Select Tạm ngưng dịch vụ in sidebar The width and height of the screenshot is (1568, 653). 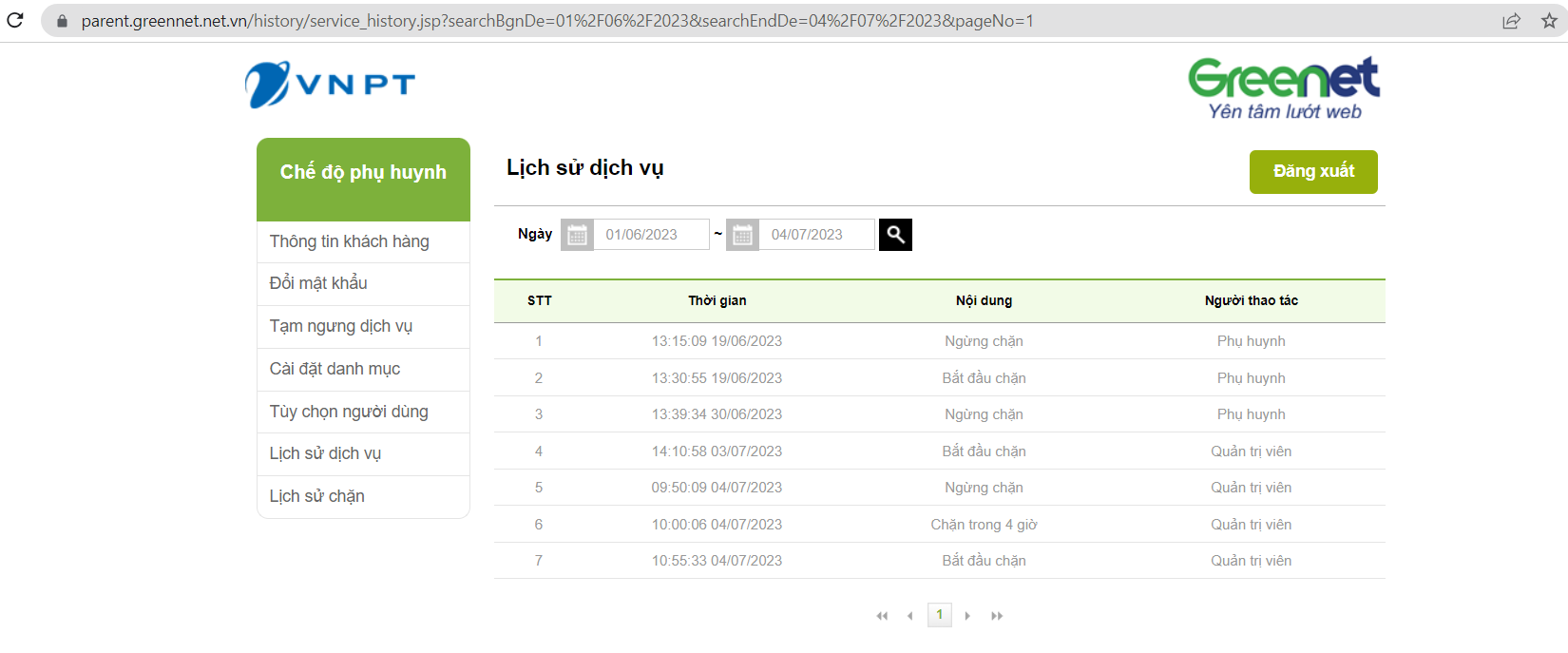(x=340, y=326)
